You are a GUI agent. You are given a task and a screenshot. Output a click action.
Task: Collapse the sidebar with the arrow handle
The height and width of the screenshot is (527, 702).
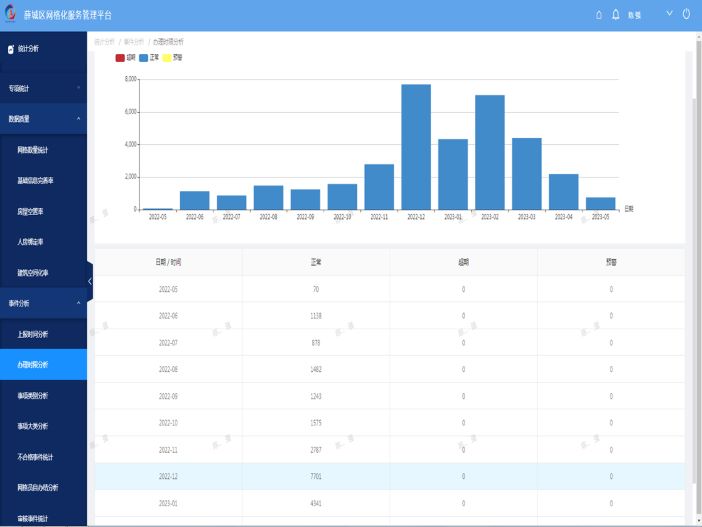coord(90,281)
